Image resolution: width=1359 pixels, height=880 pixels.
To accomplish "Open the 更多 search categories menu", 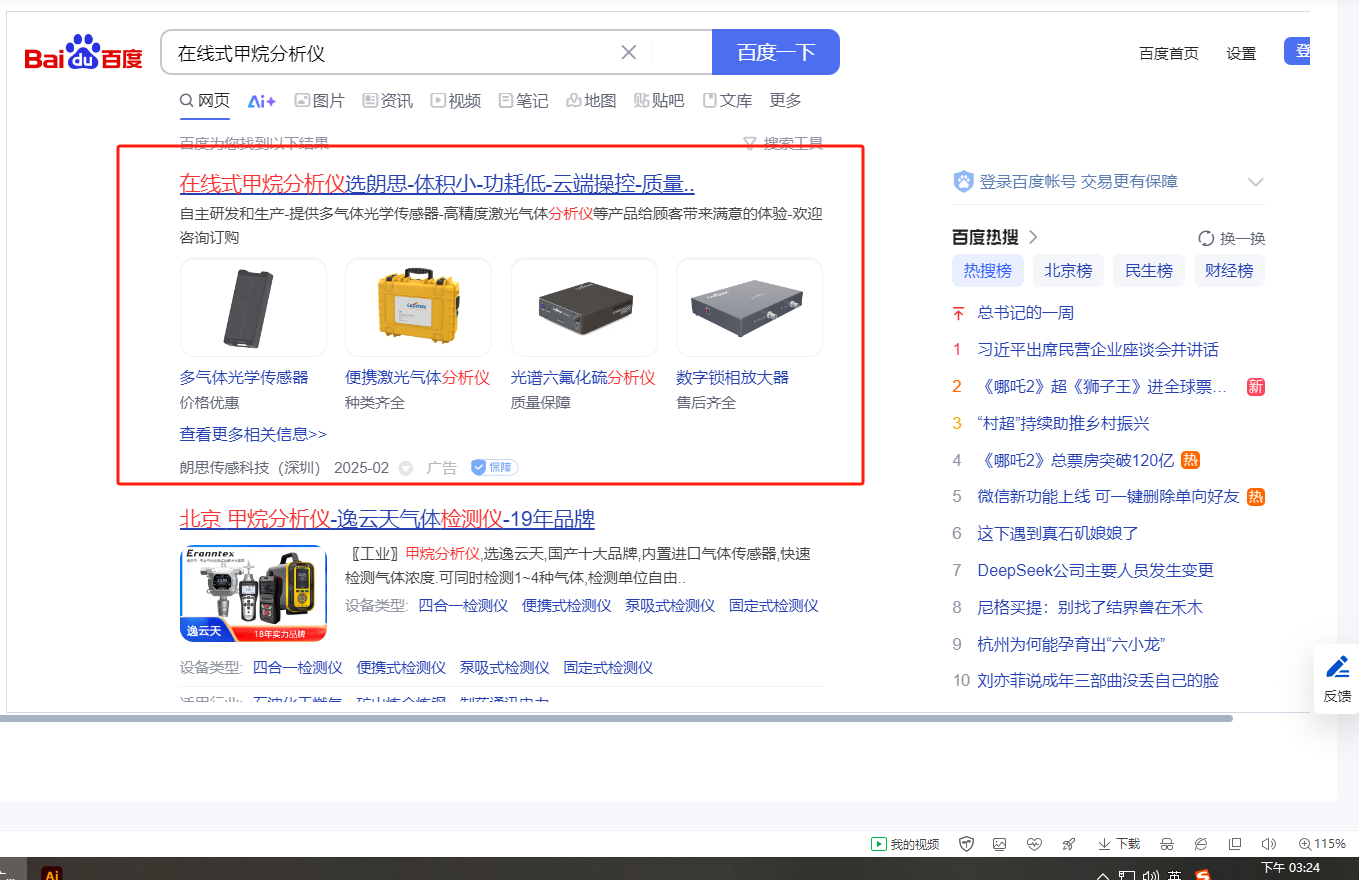I will click(785, 101).
